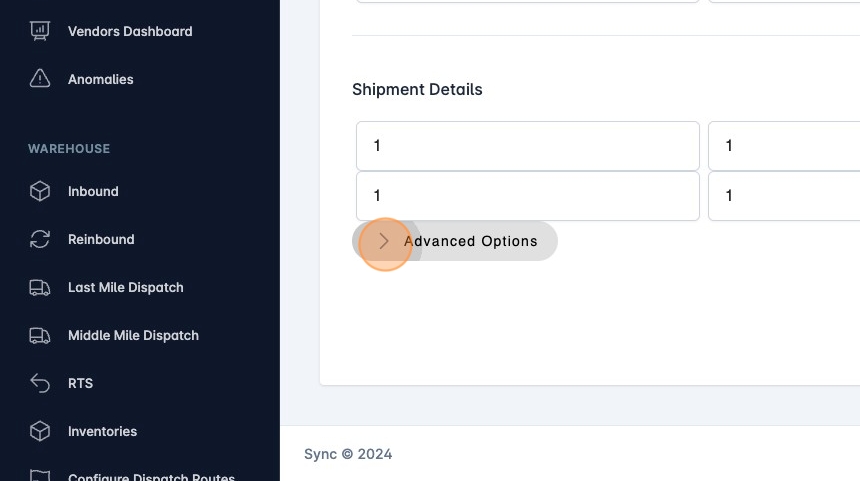The height and width of the screenshot is (481, 860).
Task: Click the Advanced Options label
Action: (470, 241)
